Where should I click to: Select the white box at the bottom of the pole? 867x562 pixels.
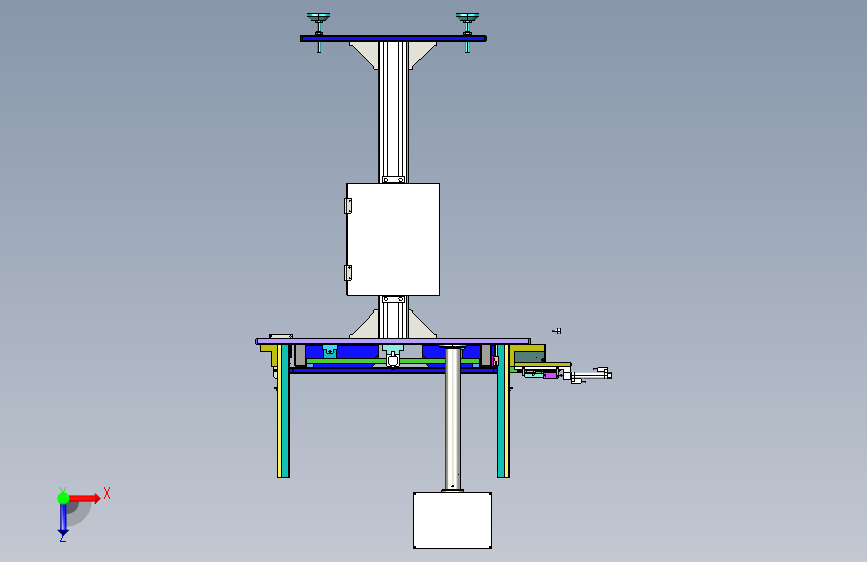pyautogui.click(x=452, y=520)
